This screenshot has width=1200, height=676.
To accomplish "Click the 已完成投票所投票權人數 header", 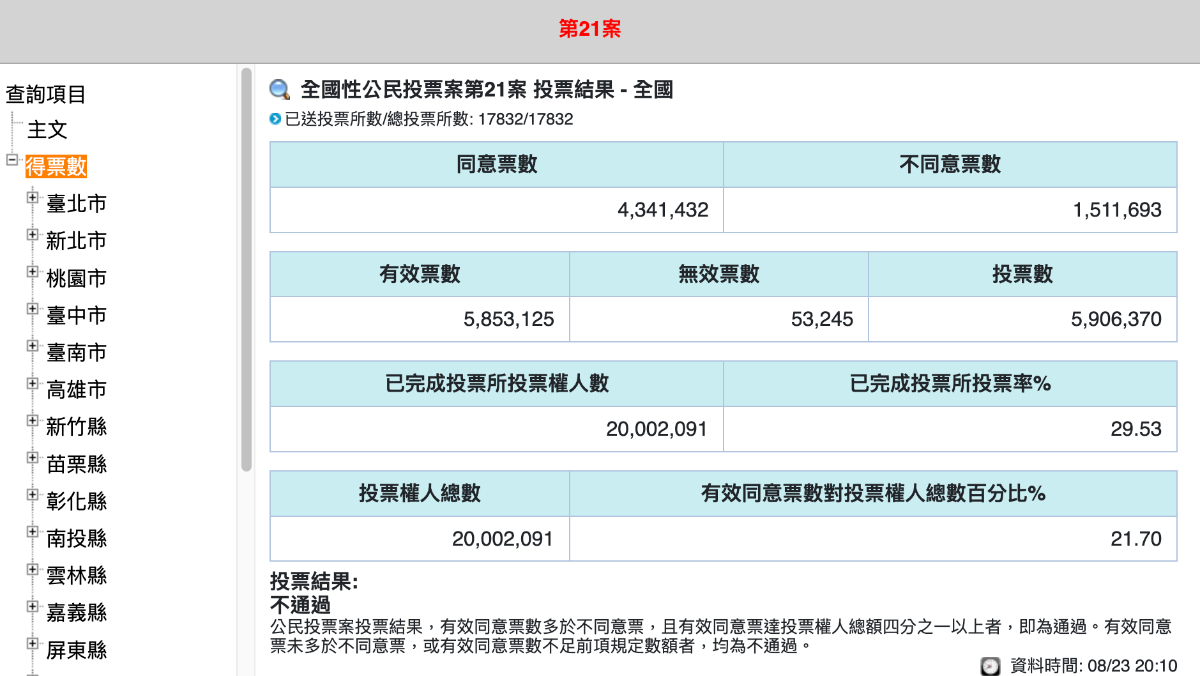I will (497, 384).
